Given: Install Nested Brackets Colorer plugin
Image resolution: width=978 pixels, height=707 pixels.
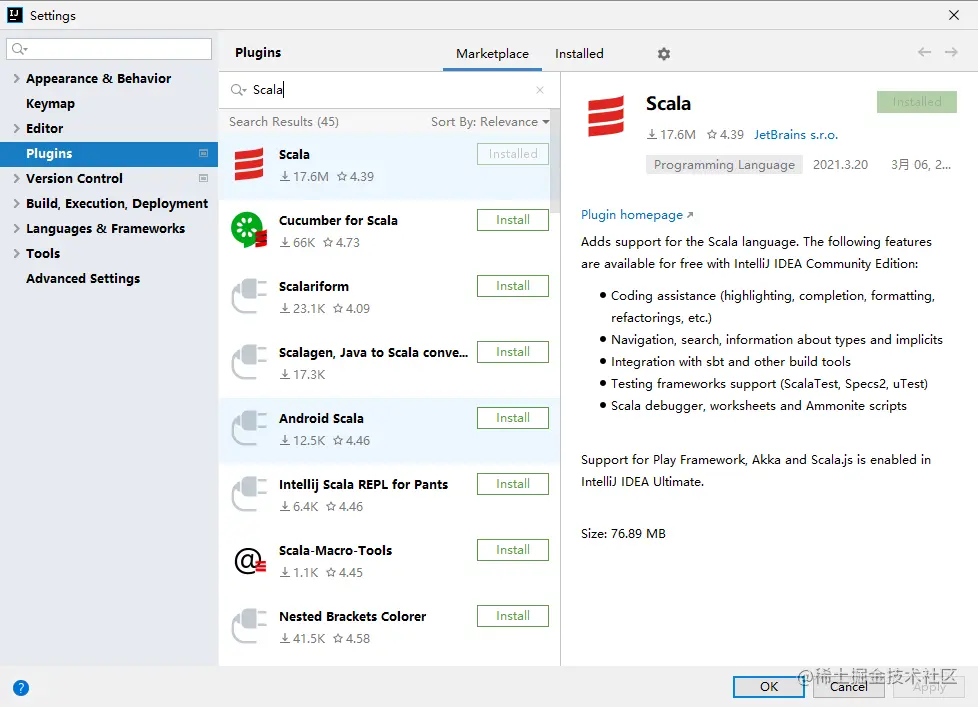Looking at the screenshot, I should coord(513,617).
